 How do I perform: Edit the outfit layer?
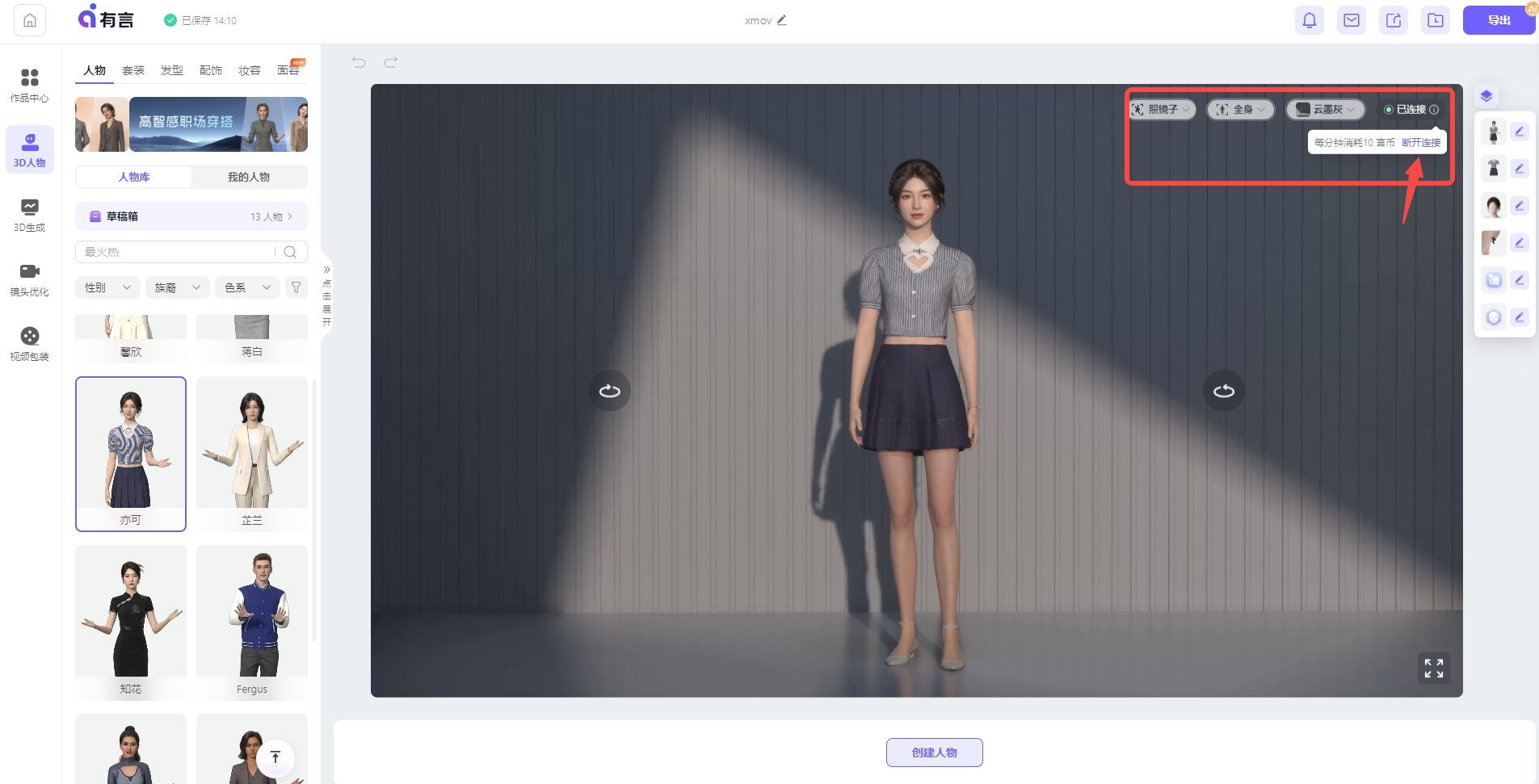[1520, 169]
